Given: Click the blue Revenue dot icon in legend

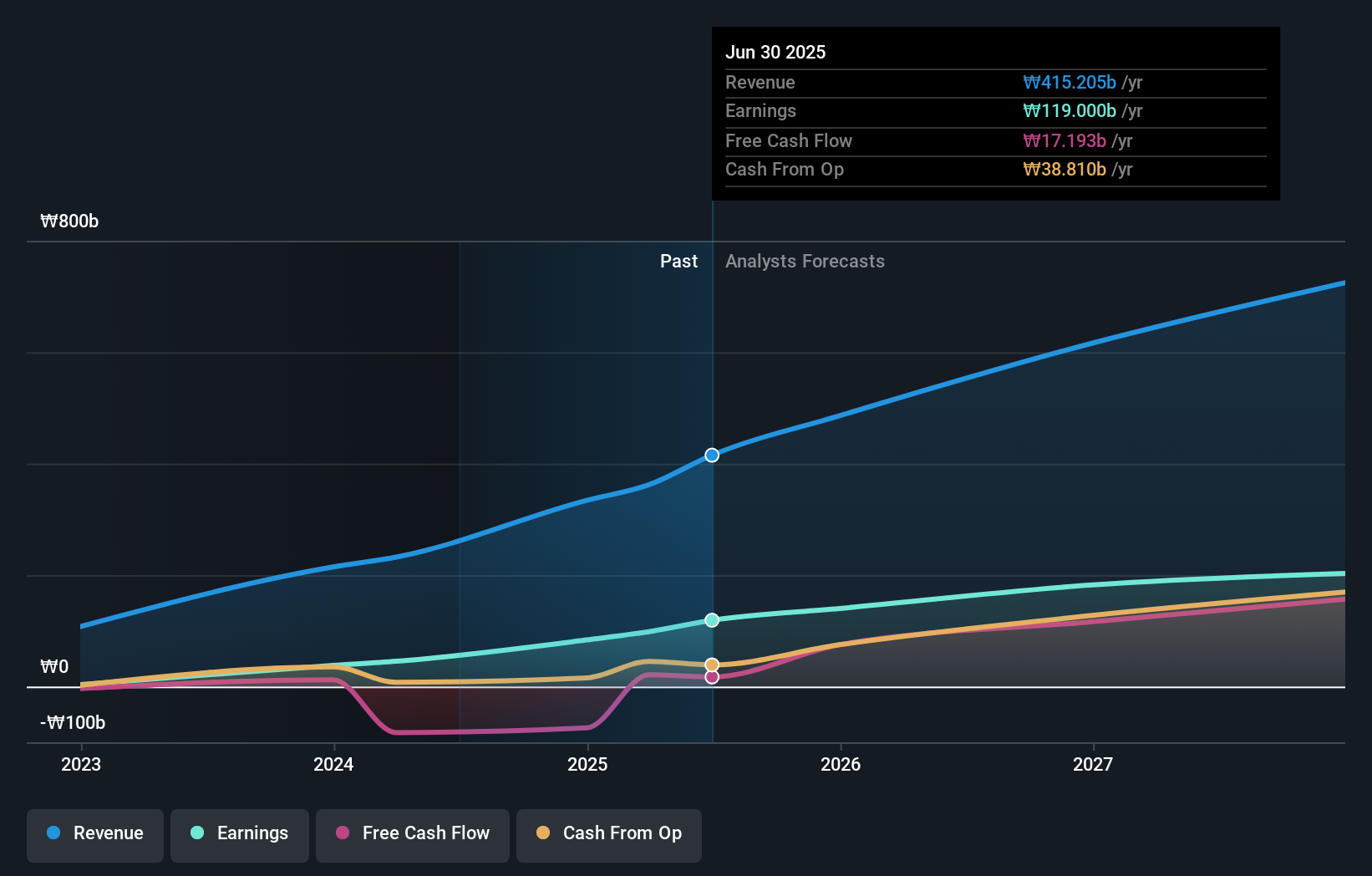Looking at the screenshot, I should click(x=53, y=833).
